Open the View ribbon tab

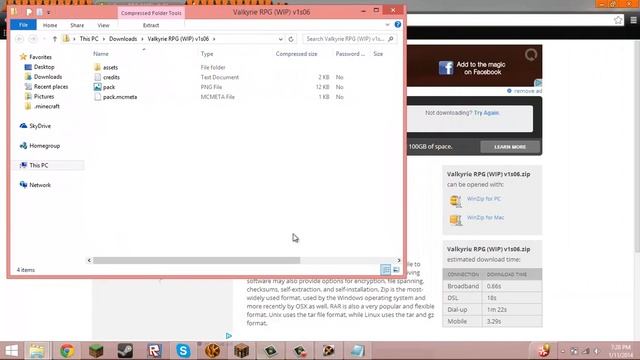click(103, 25)
